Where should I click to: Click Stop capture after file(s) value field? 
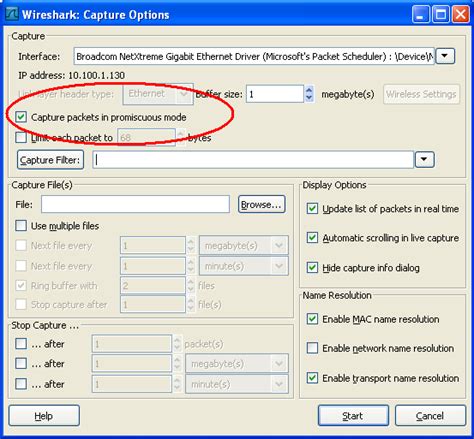pos(153,304)
